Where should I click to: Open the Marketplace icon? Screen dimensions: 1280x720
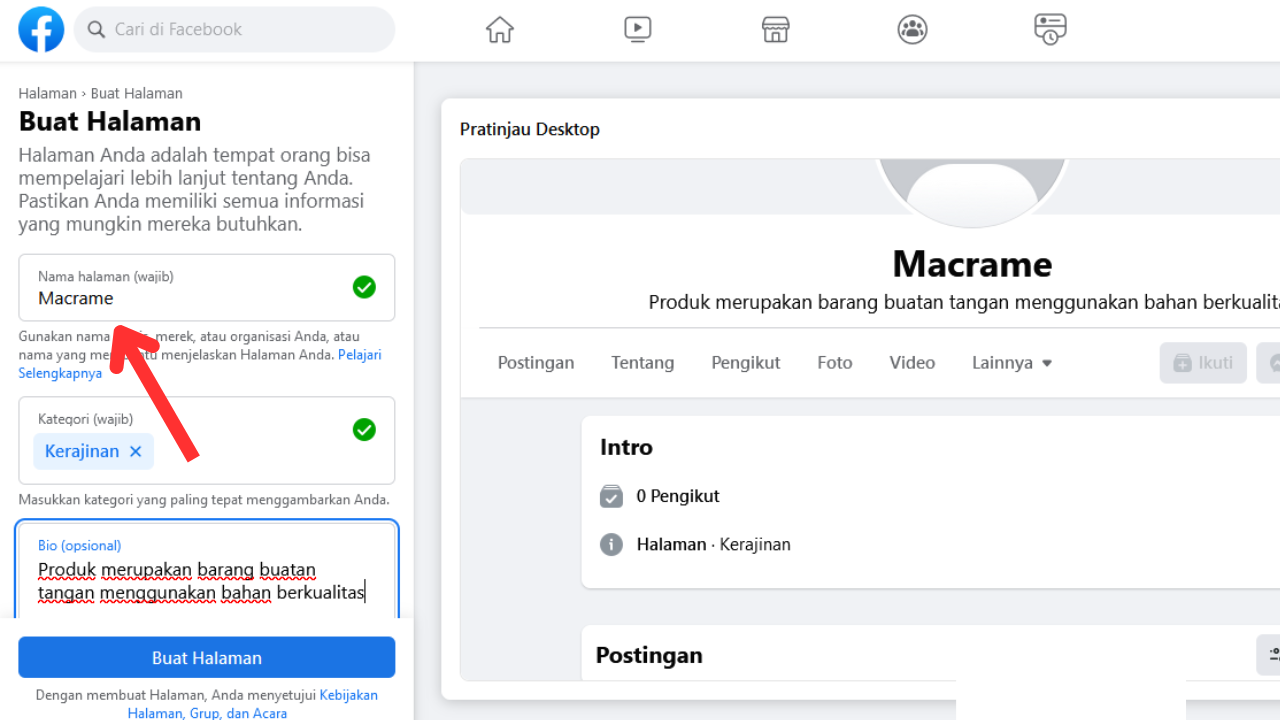[x=776, y=29]
